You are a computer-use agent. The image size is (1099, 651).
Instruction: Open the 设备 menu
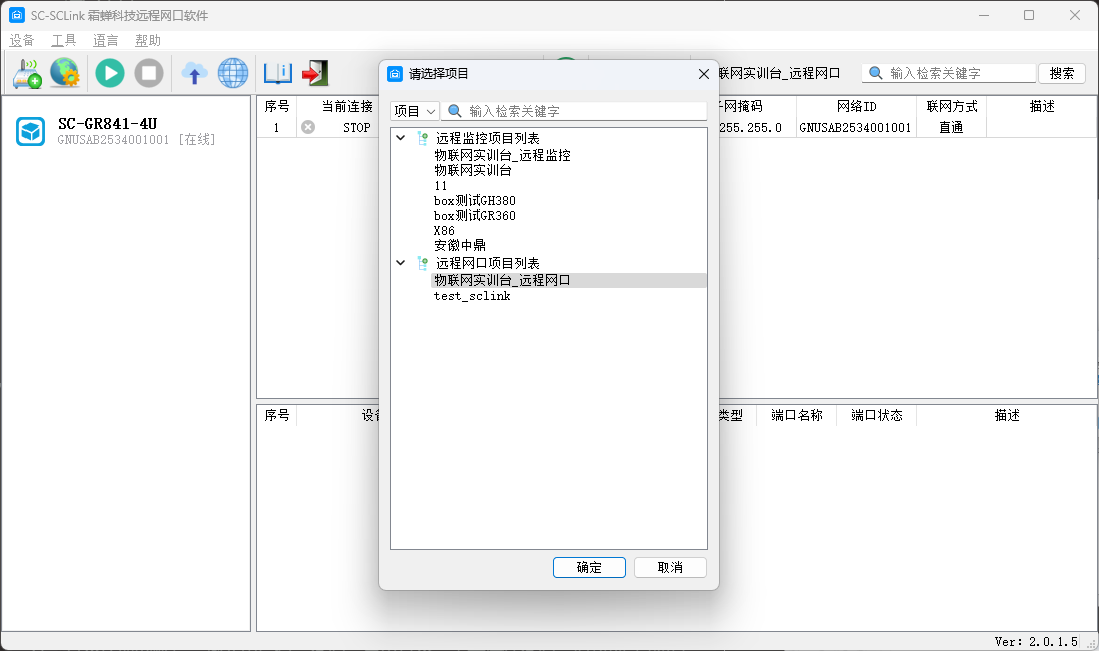coord(22,41)
